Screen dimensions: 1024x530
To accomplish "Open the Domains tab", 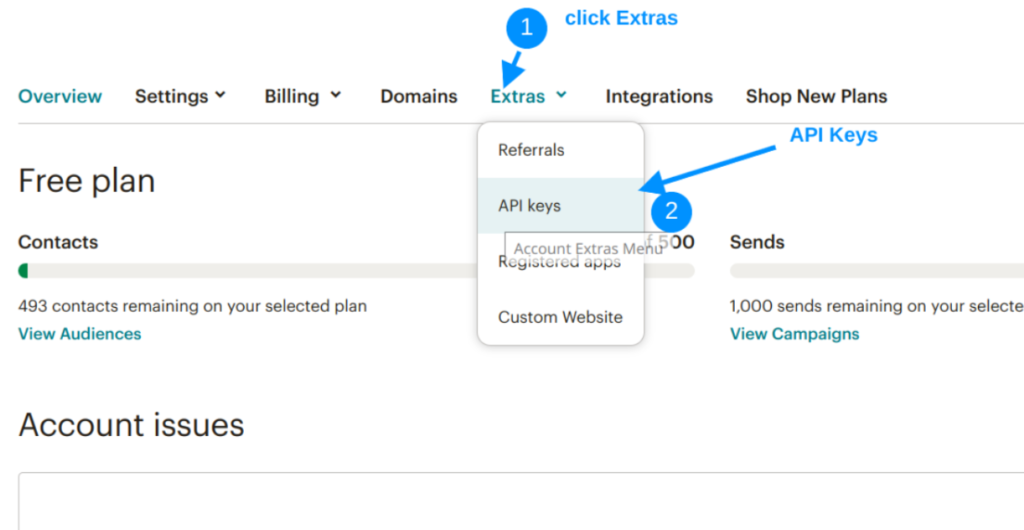I will 419,97.
